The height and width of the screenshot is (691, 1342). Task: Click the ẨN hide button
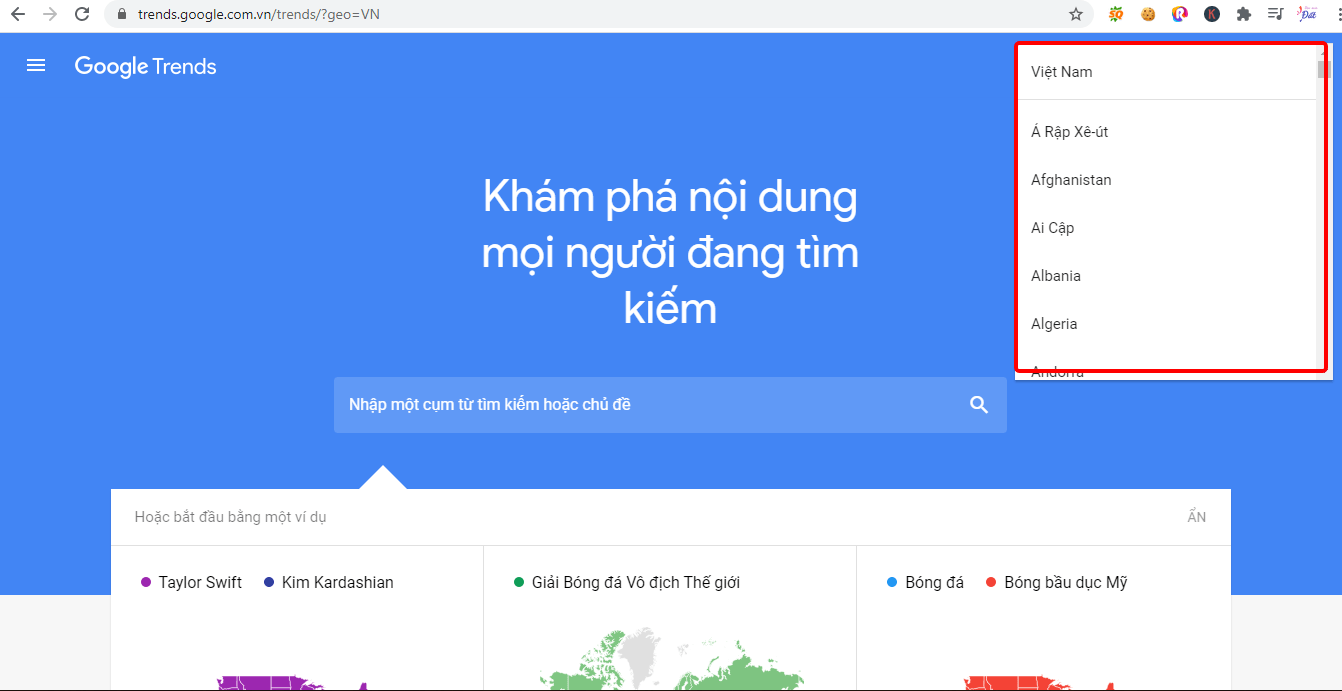click(x=1196, y=517)
